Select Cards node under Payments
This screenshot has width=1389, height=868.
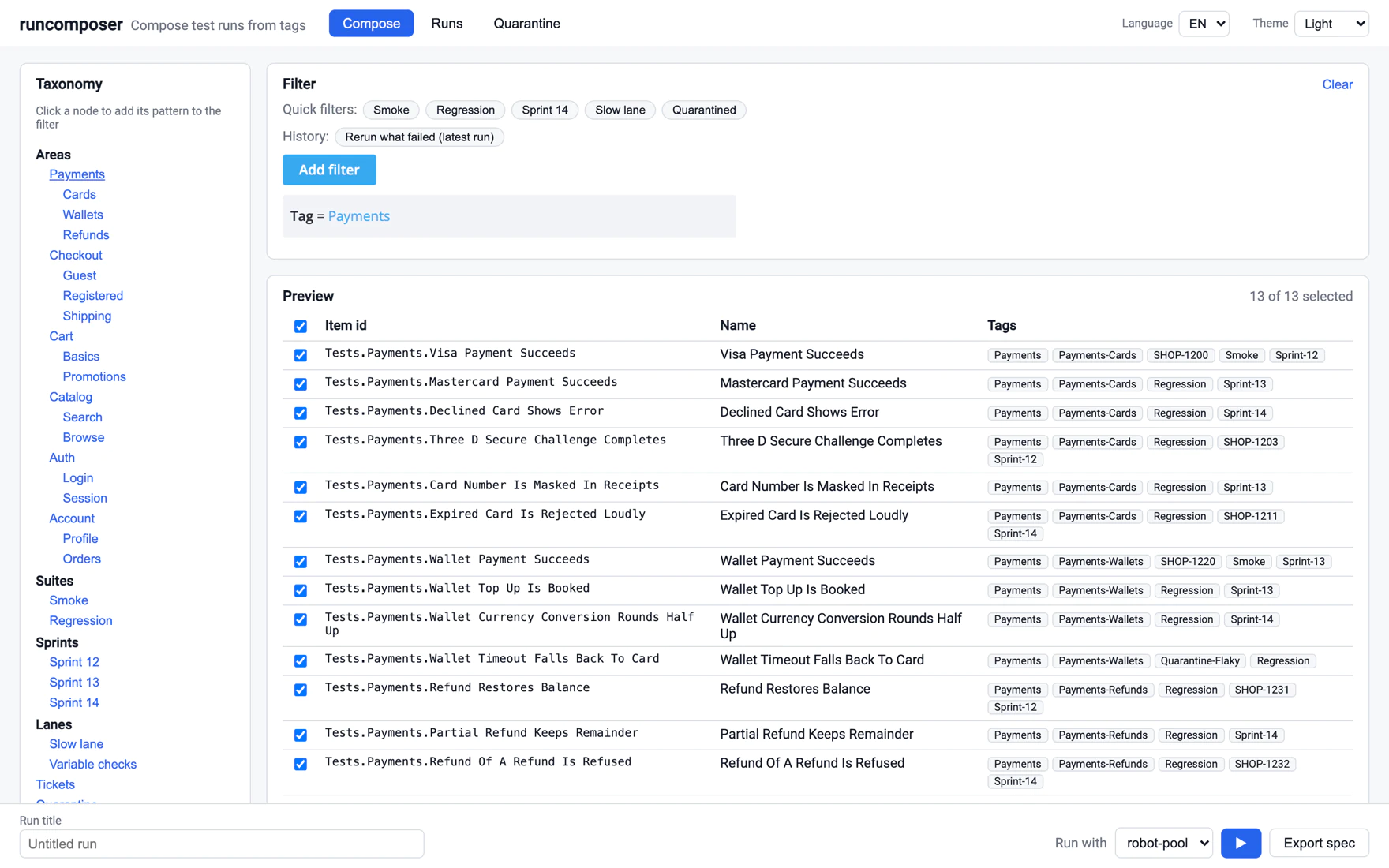79,194
